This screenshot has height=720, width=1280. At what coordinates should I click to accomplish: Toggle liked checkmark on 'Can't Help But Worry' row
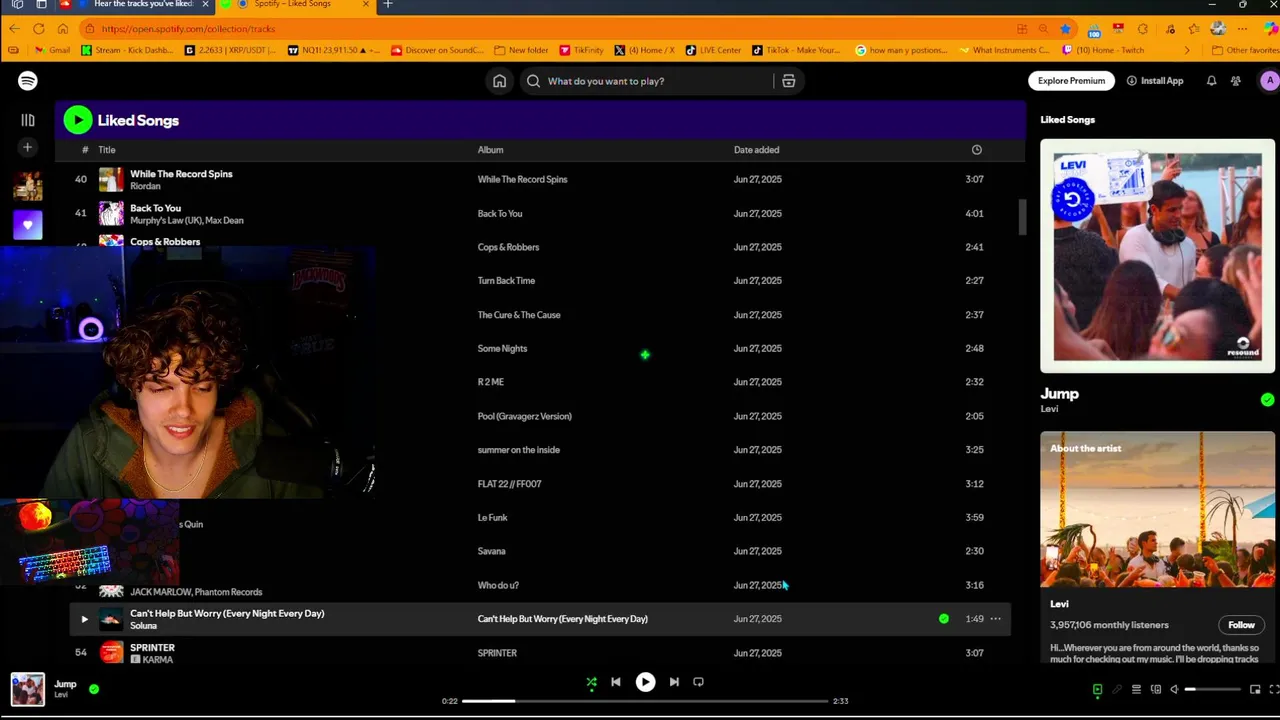click(x=943, y=619)
